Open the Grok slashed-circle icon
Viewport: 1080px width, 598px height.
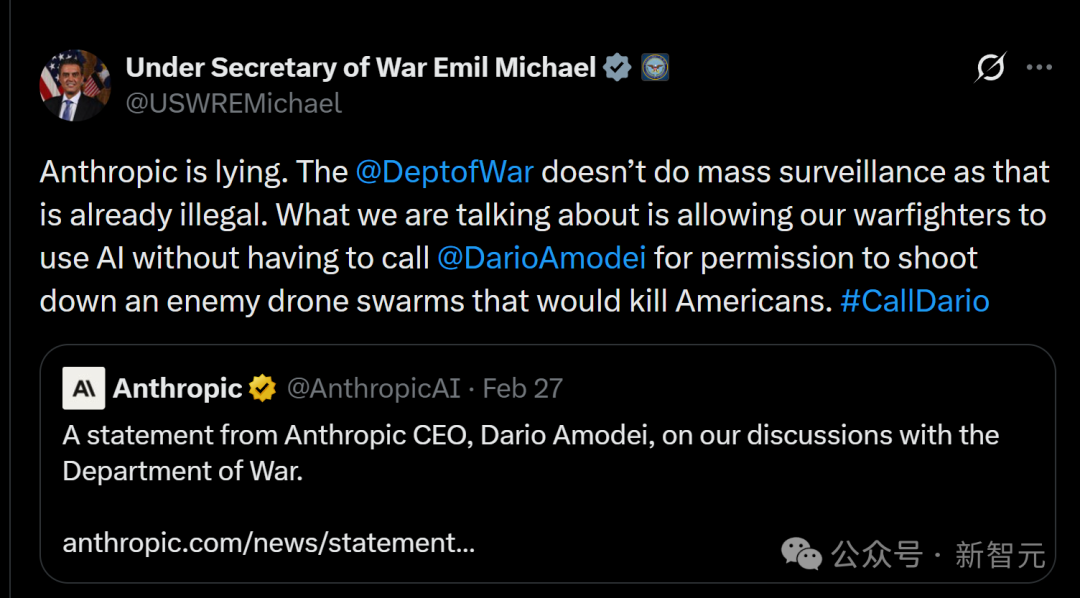(990, 68)
